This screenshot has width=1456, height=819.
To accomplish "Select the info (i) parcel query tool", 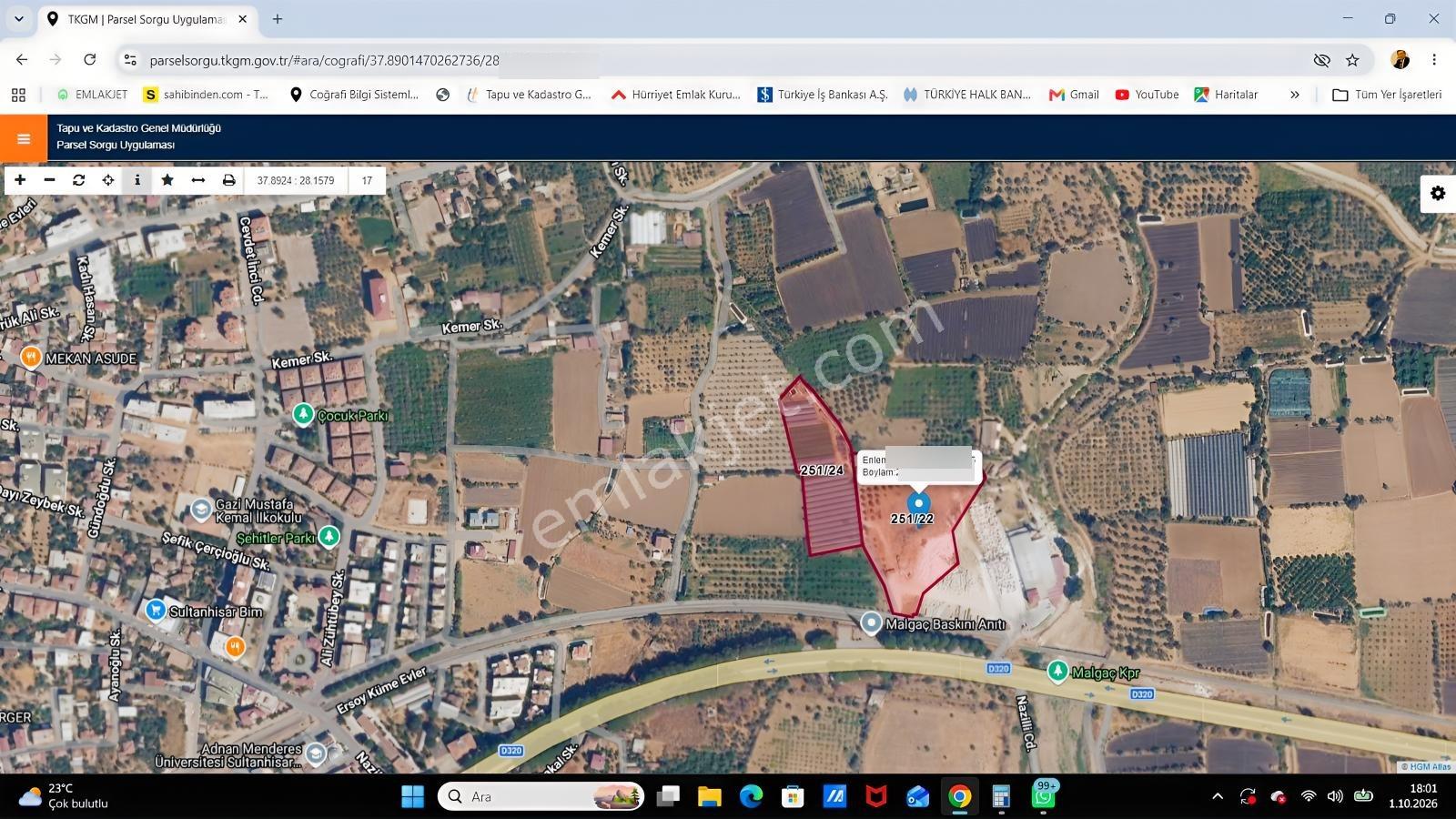I will click(x=137, y=180).
